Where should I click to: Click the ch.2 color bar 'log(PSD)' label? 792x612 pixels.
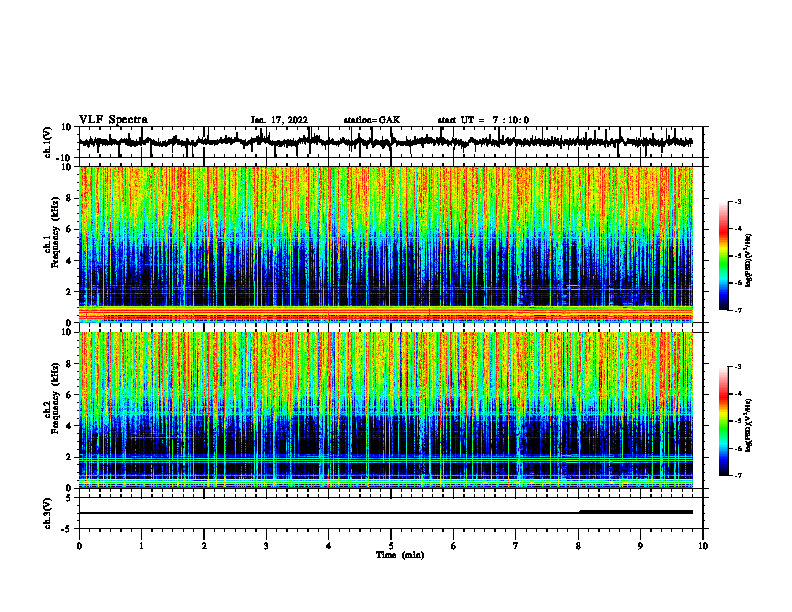point(749,425)
